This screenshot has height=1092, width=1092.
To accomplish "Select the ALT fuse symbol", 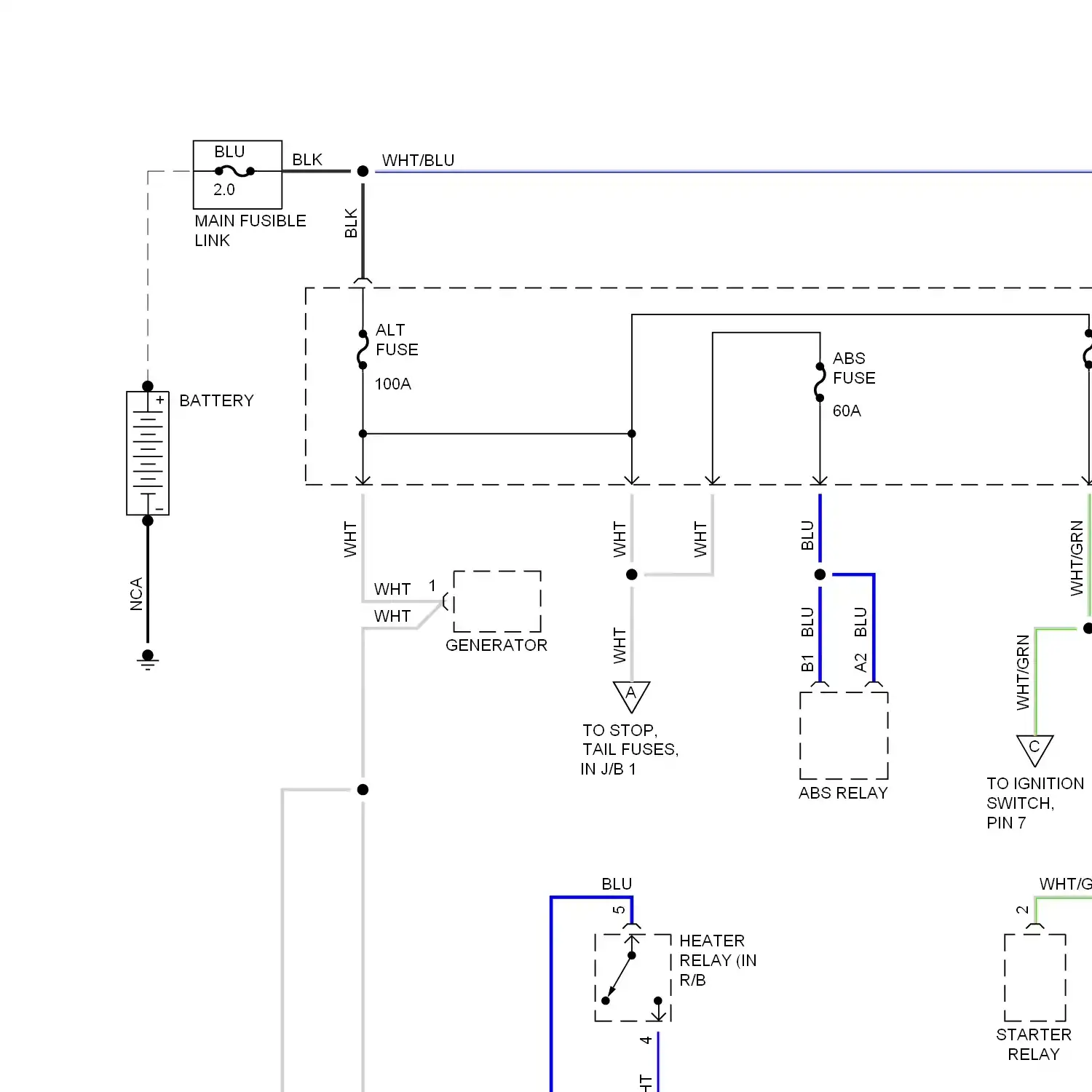I will (x=363, y=349).
